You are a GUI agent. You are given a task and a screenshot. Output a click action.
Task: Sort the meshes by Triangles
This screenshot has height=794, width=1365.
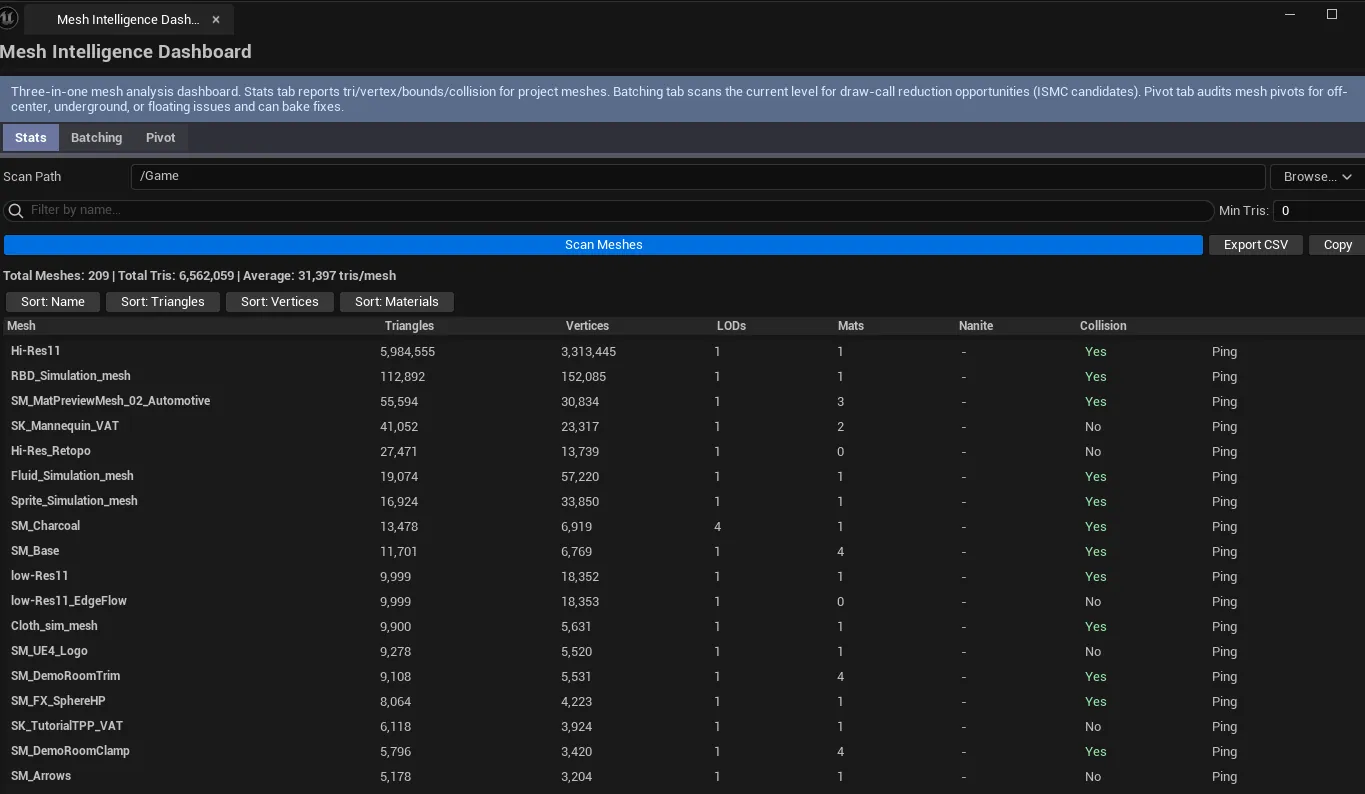[163, 302]
